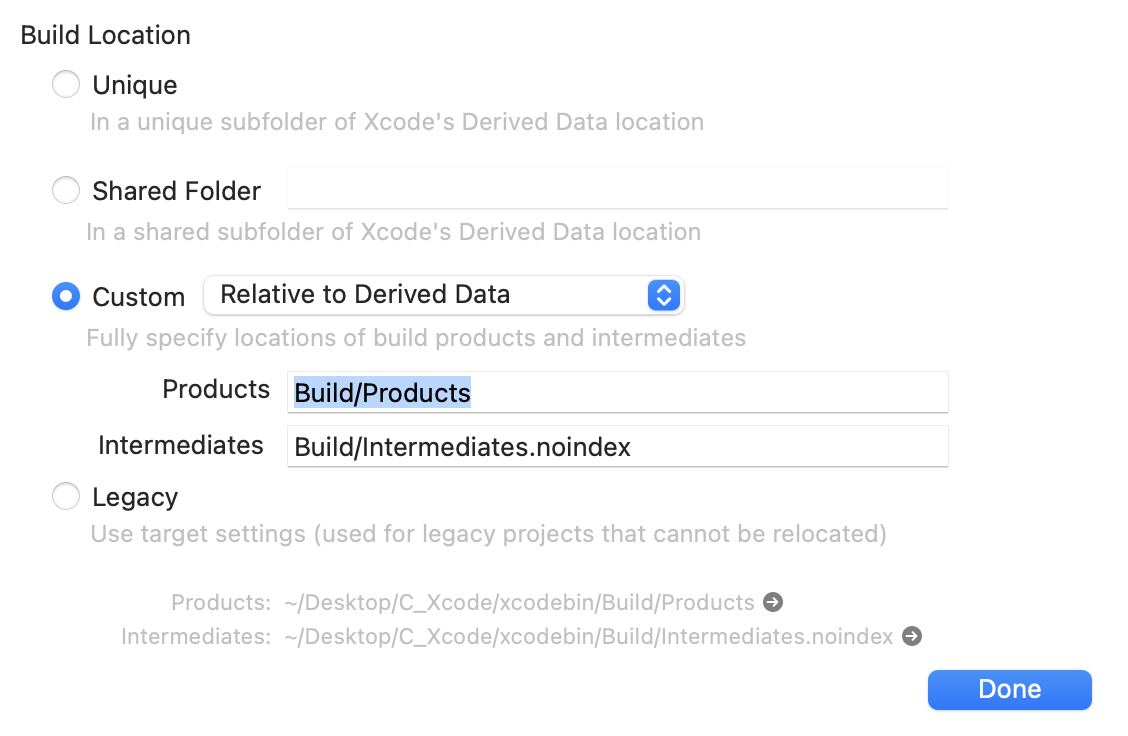Select the Custom build location radio
The image size is (1128, 736).
tap(66, 296)
